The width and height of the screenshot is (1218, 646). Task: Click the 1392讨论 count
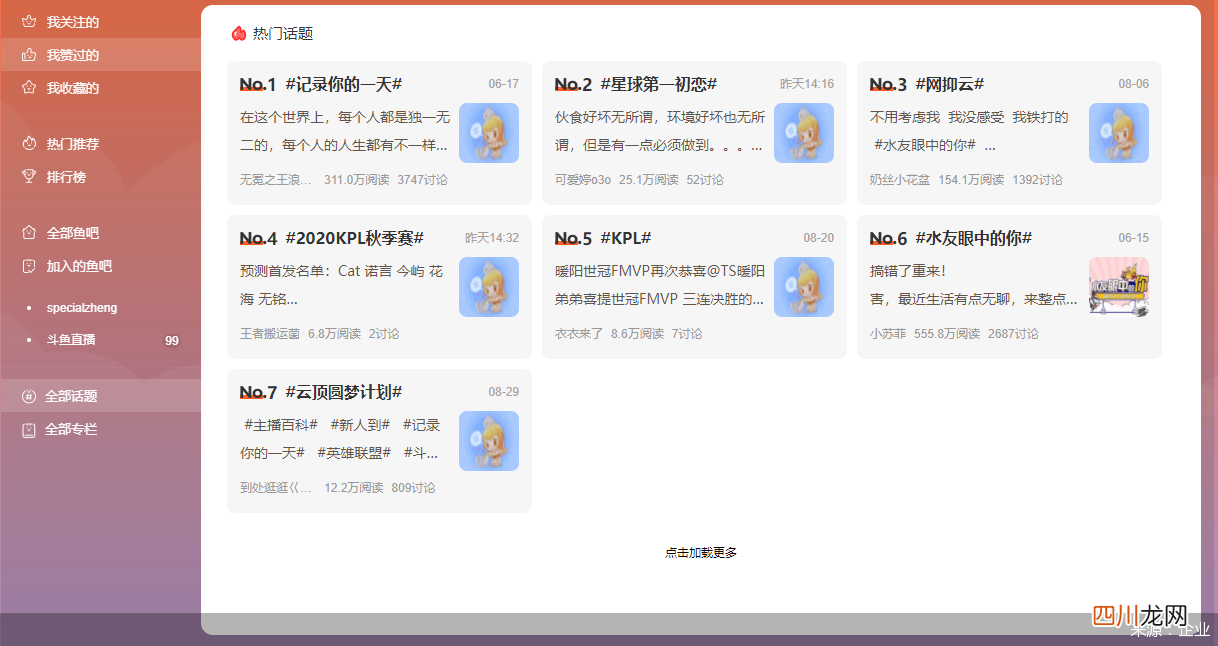click(1037, 180)
